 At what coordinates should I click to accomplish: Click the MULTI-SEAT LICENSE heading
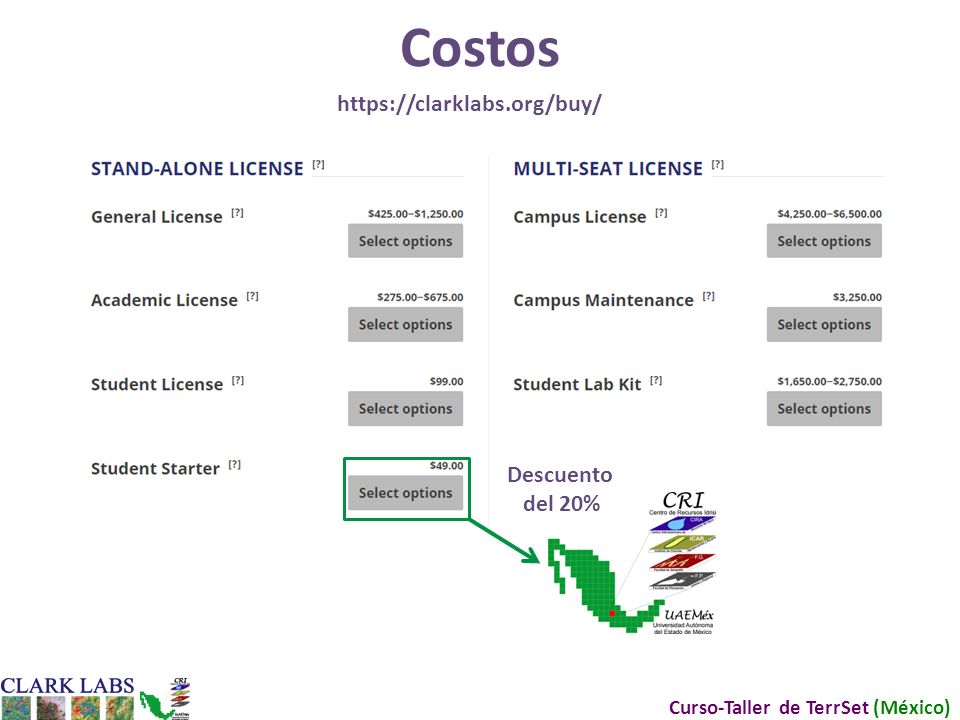(608, 168)
